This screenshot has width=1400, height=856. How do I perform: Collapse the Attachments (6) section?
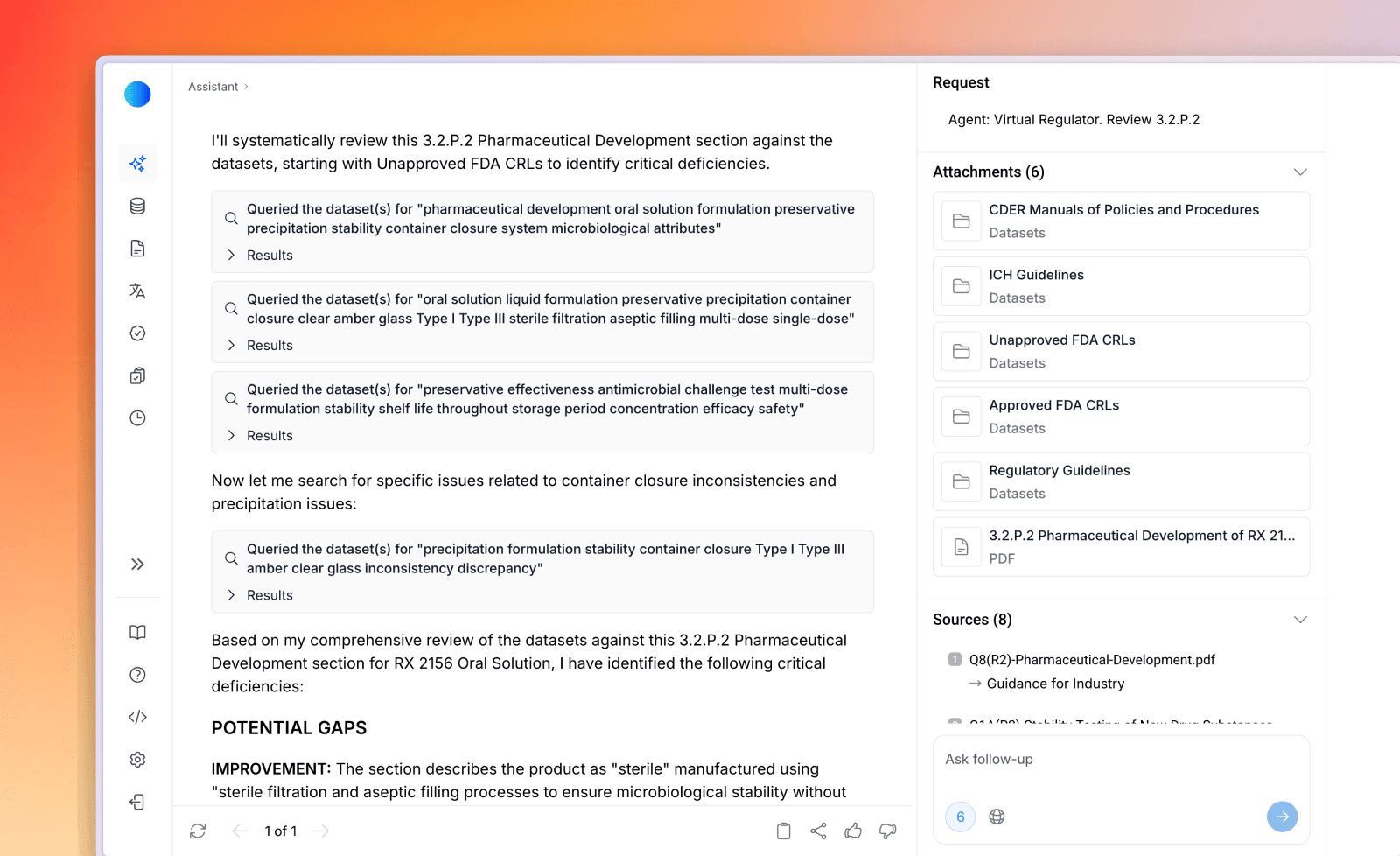click(1300, 172)
